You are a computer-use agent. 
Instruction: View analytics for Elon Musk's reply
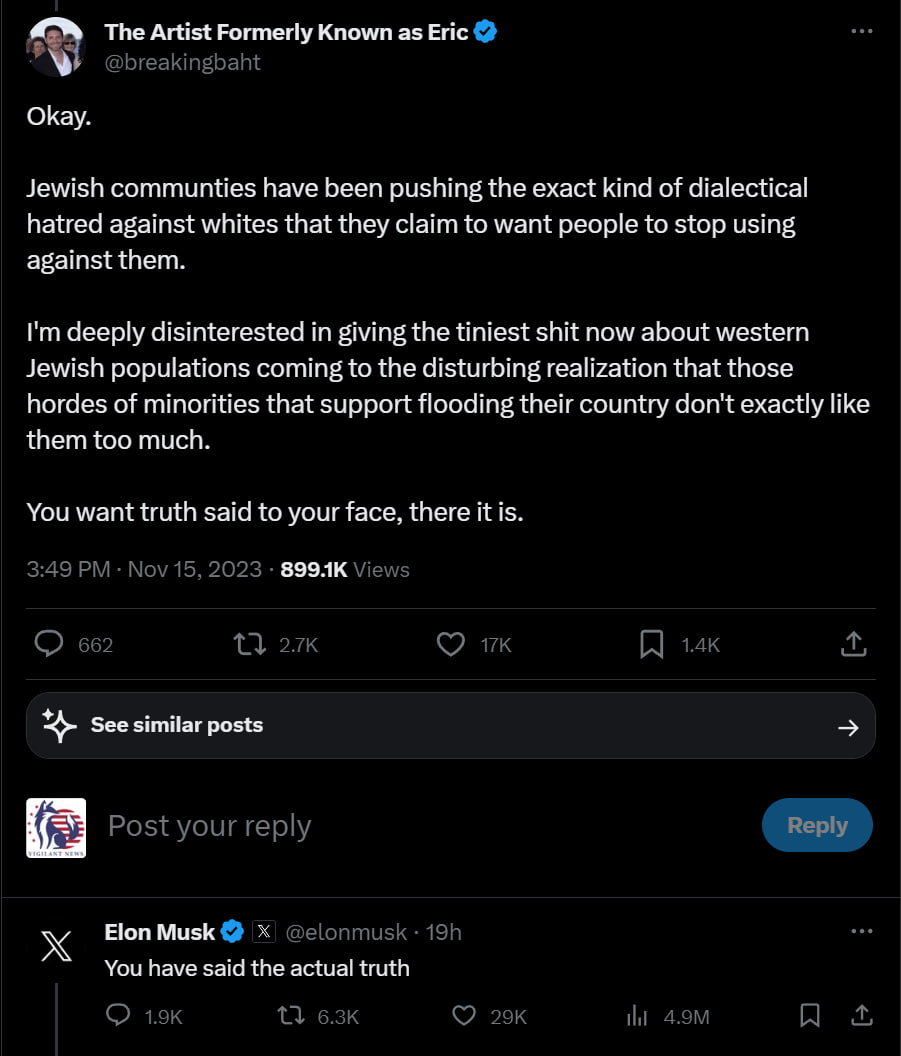coord(637,1016)
